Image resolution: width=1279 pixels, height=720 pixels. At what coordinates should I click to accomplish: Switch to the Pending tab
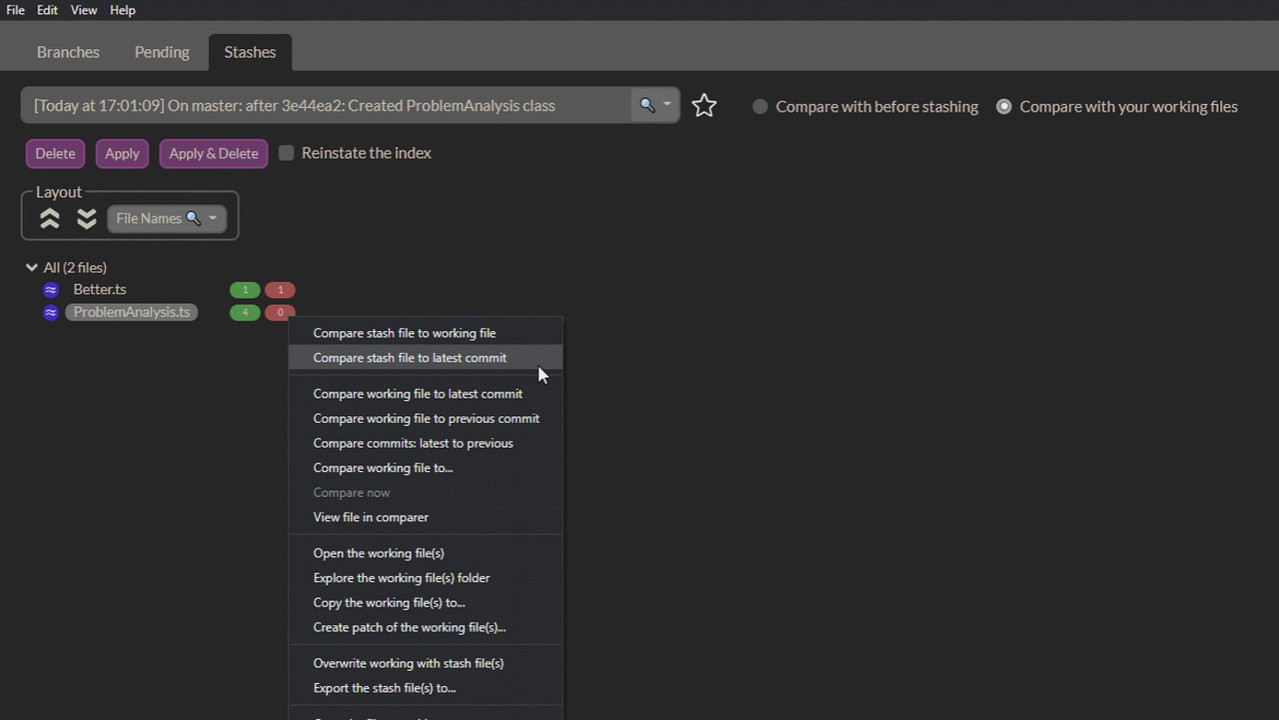pyautogui.click(x=162, y=52)
